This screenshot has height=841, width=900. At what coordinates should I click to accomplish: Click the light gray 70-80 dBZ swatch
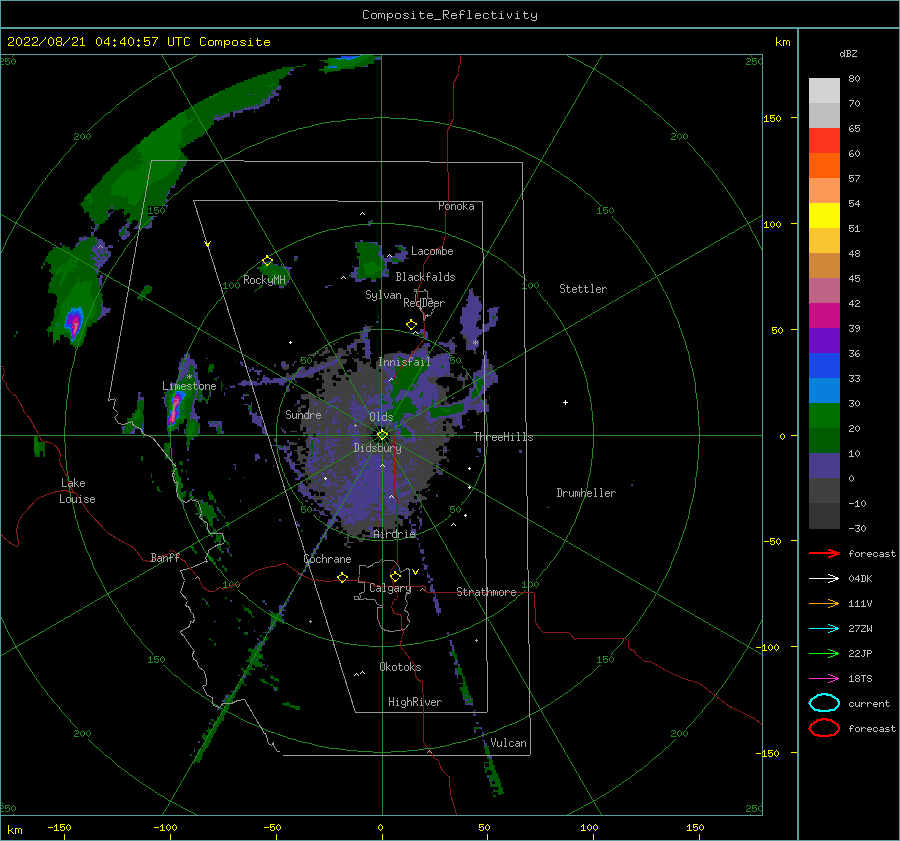pyautogui.click(x=824, y=90)
